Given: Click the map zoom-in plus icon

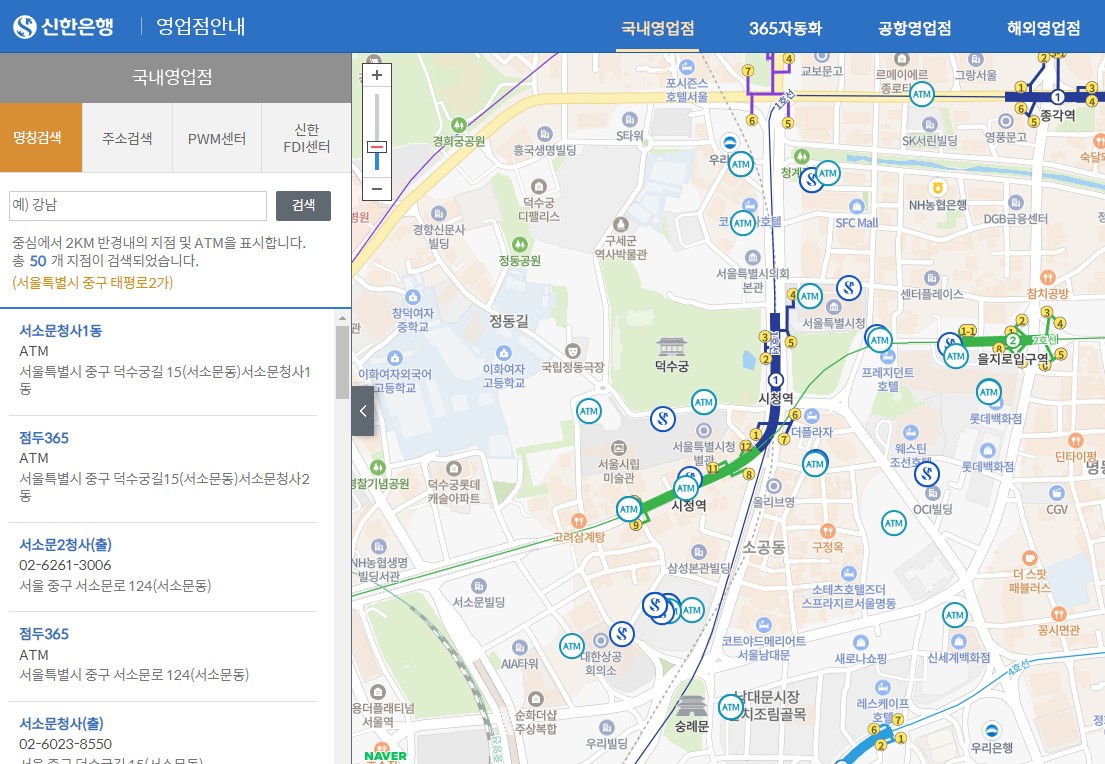Looking at the screenshot, I should [x=377, y=75].
